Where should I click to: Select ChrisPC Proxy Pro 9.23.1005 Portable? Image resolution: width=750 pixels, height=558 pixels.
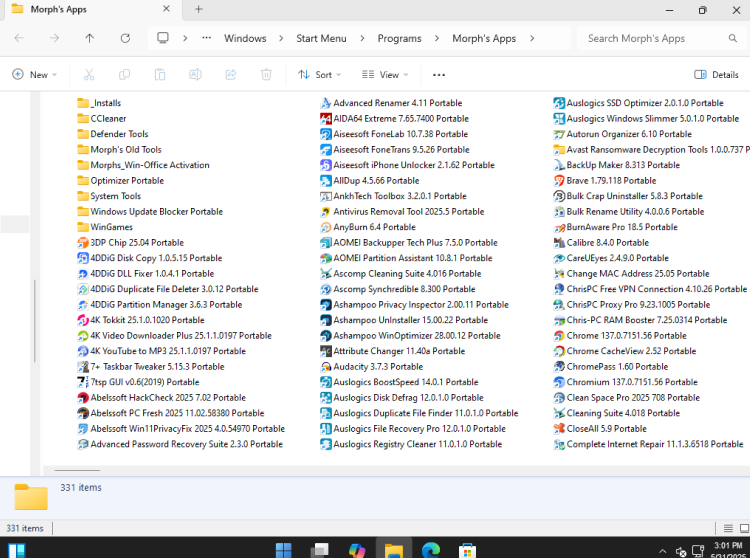point(632,305)
